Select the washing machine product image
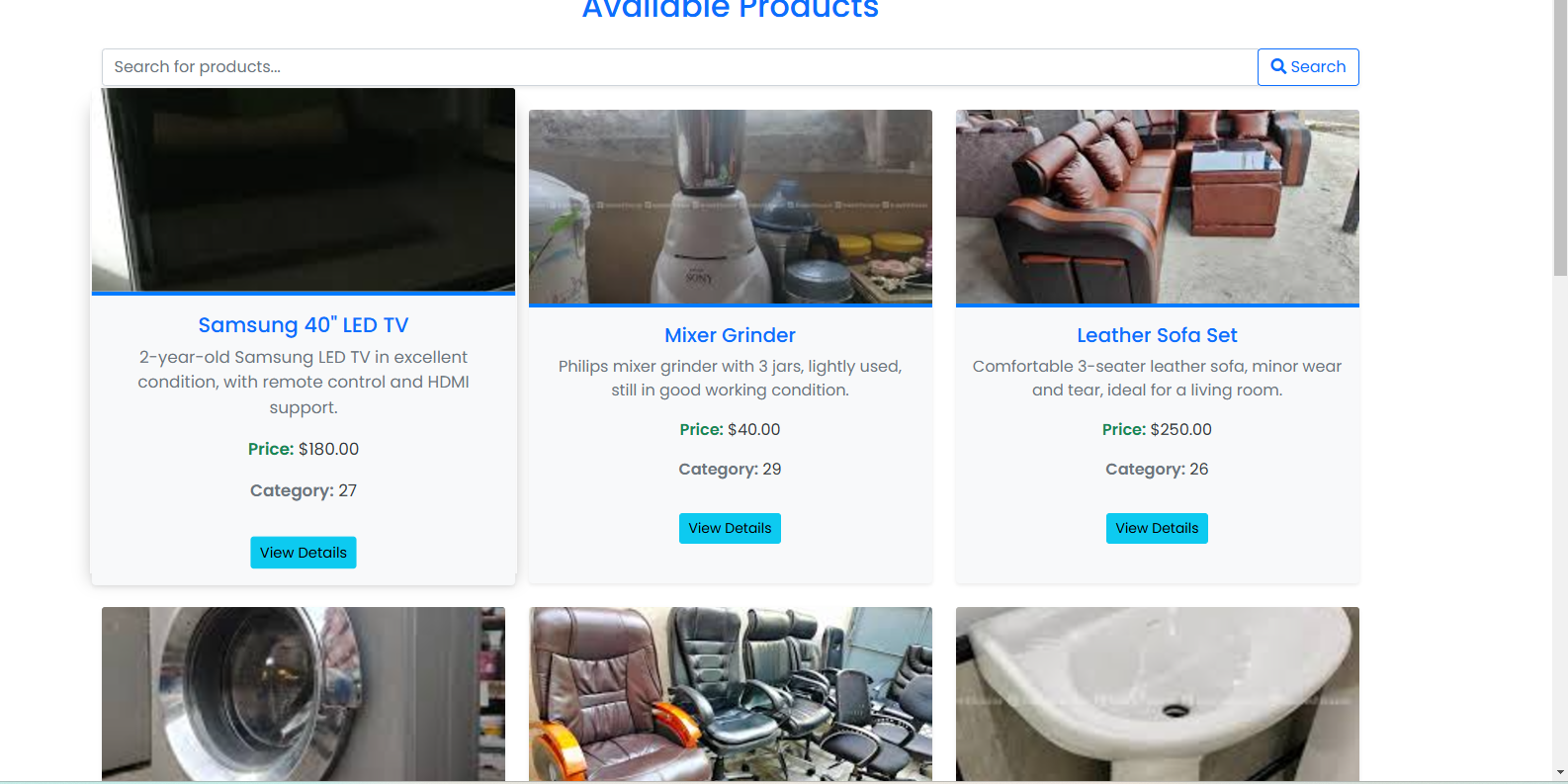This screenshot has width=1568, height=784. 304,694
